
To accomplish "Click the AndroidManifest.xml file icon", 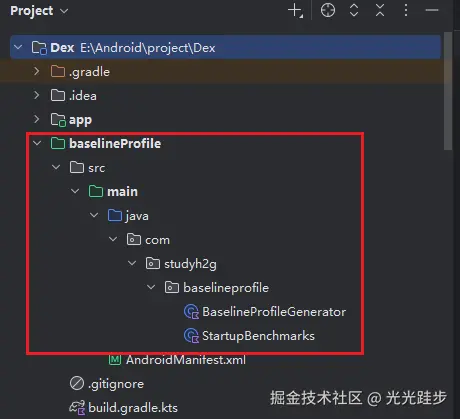I will tap(115, 360).
